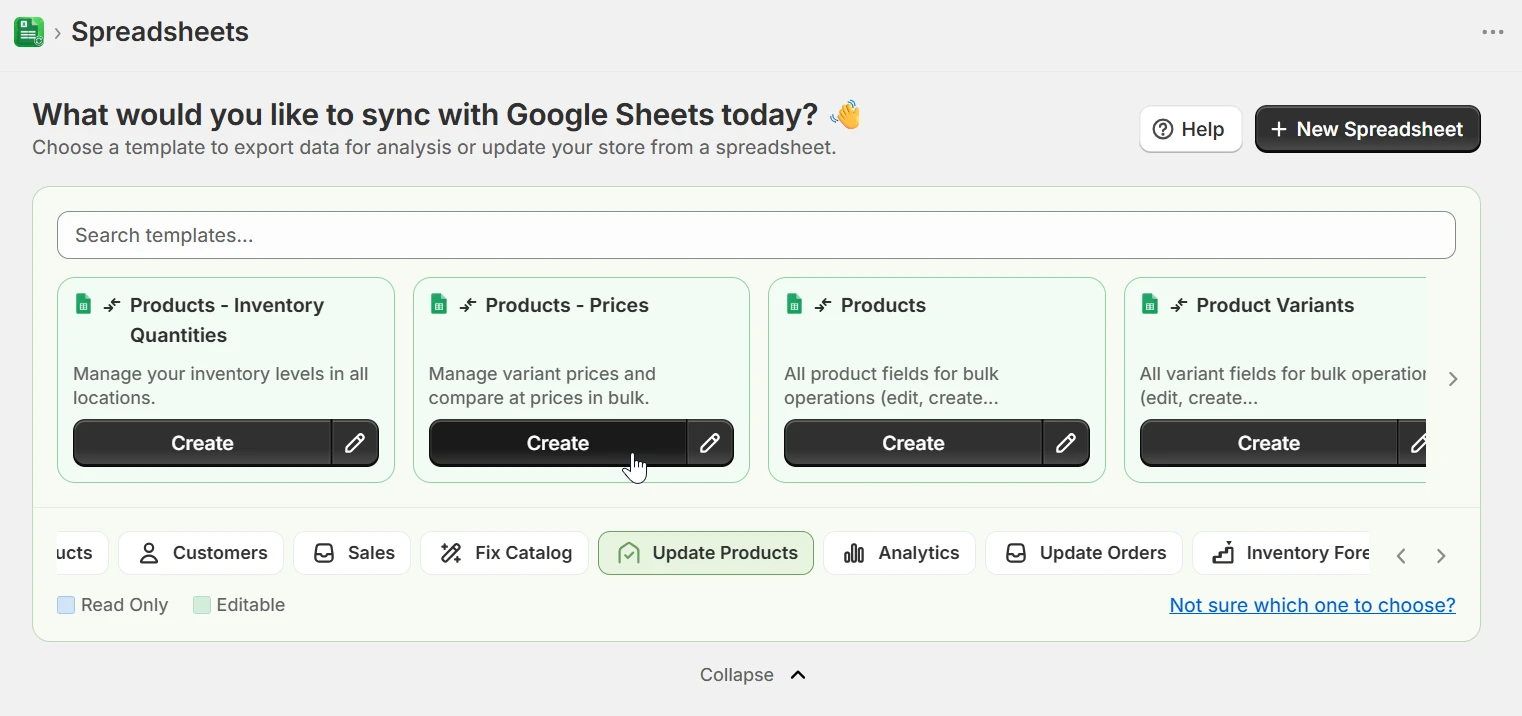This screenshot has height=716, width=1522.
Task: Click sync arrows icon on Products card
Action: pos(823,305)
